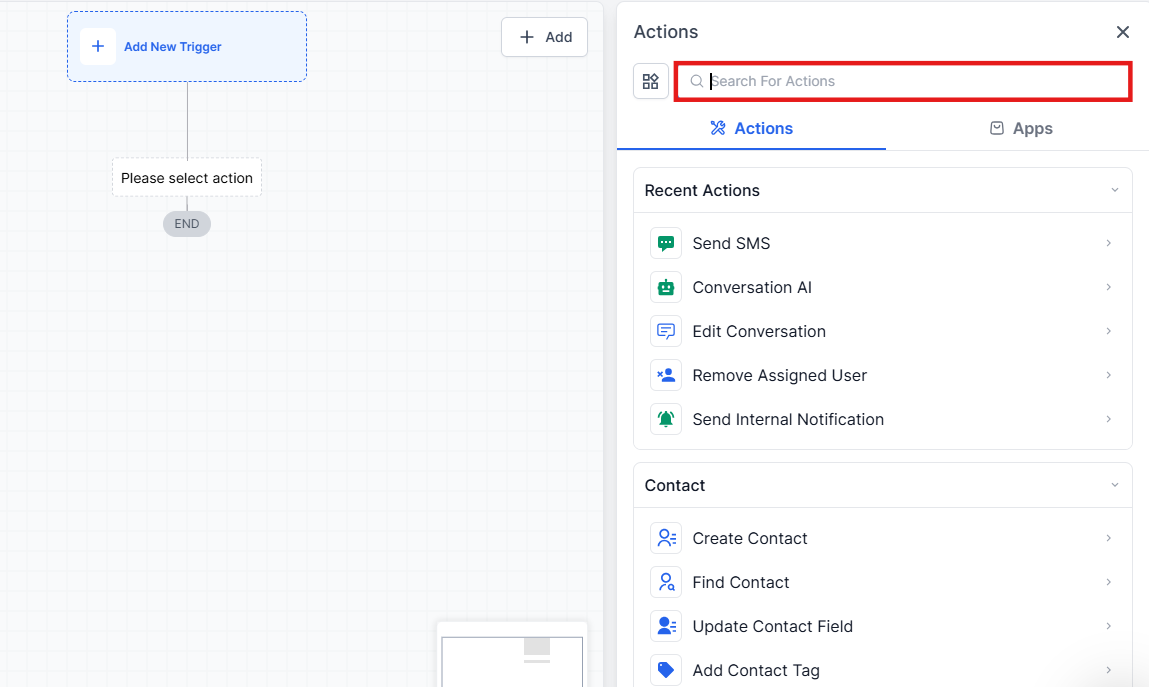The width and height of the screenshot is (1149, 687).
Task: Open the Update Contact Field chevron
Action: pos(1108,626)
